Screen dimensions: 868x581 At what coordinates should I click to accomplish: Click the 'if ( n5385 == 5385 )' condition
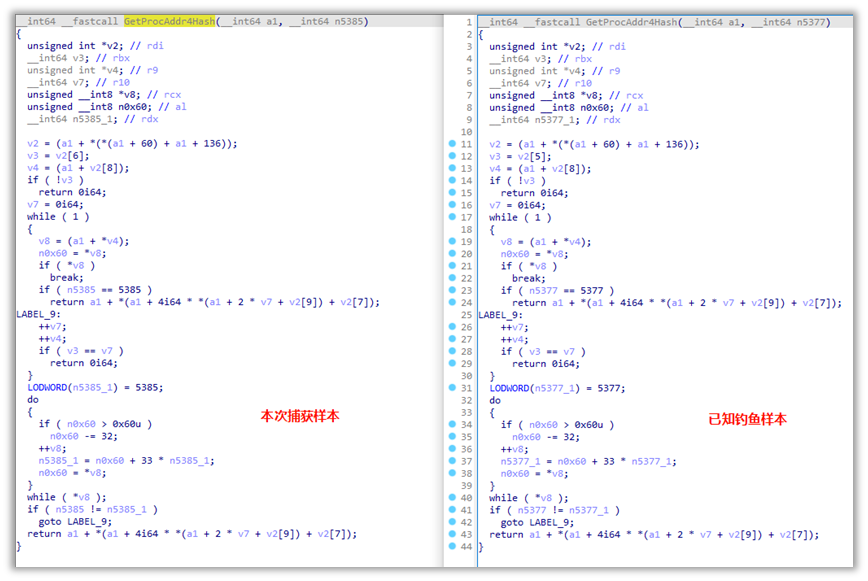95,290
